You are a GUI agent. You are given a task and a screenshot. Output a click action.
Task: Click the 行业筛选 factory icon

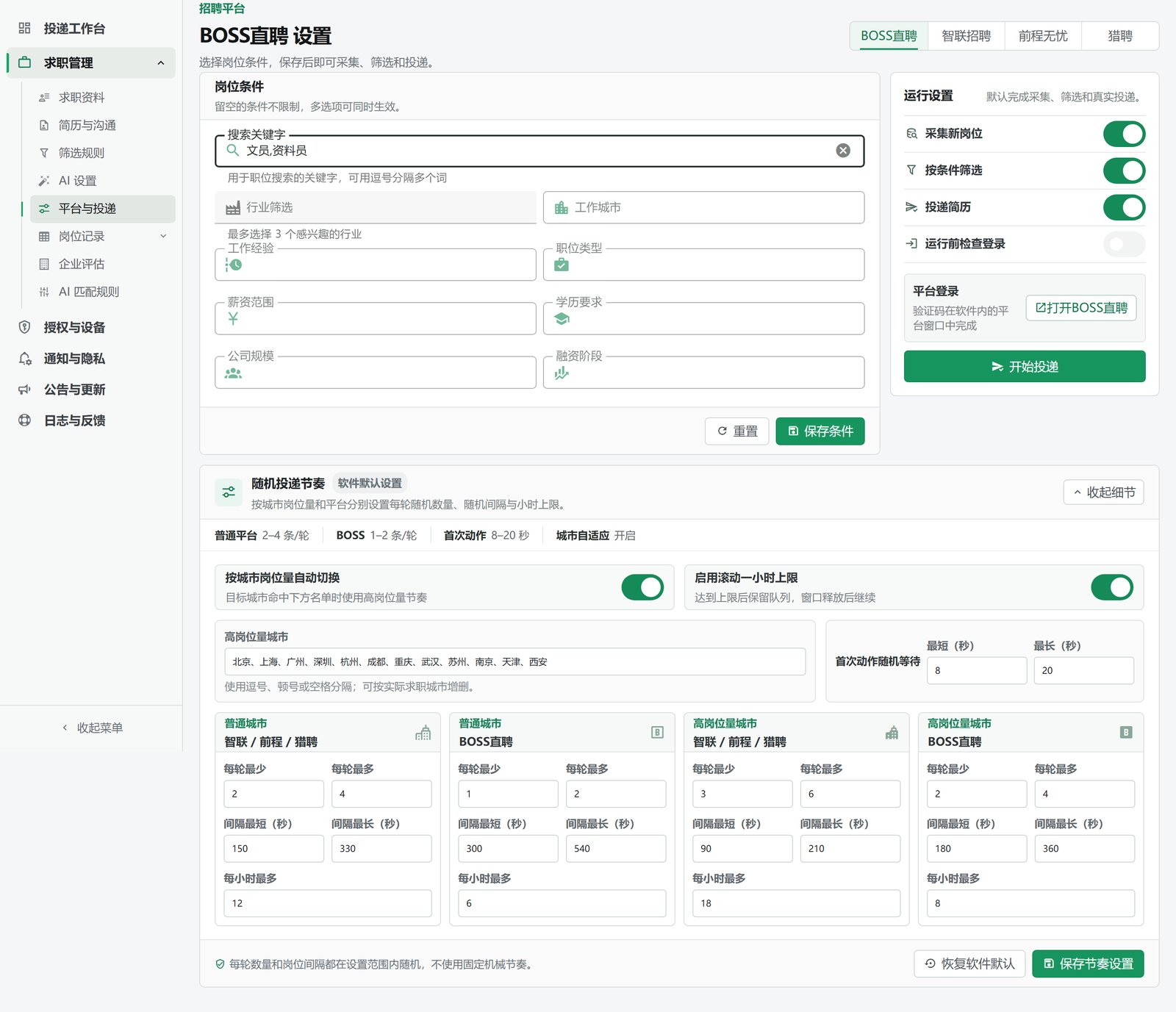click(233, 208)
